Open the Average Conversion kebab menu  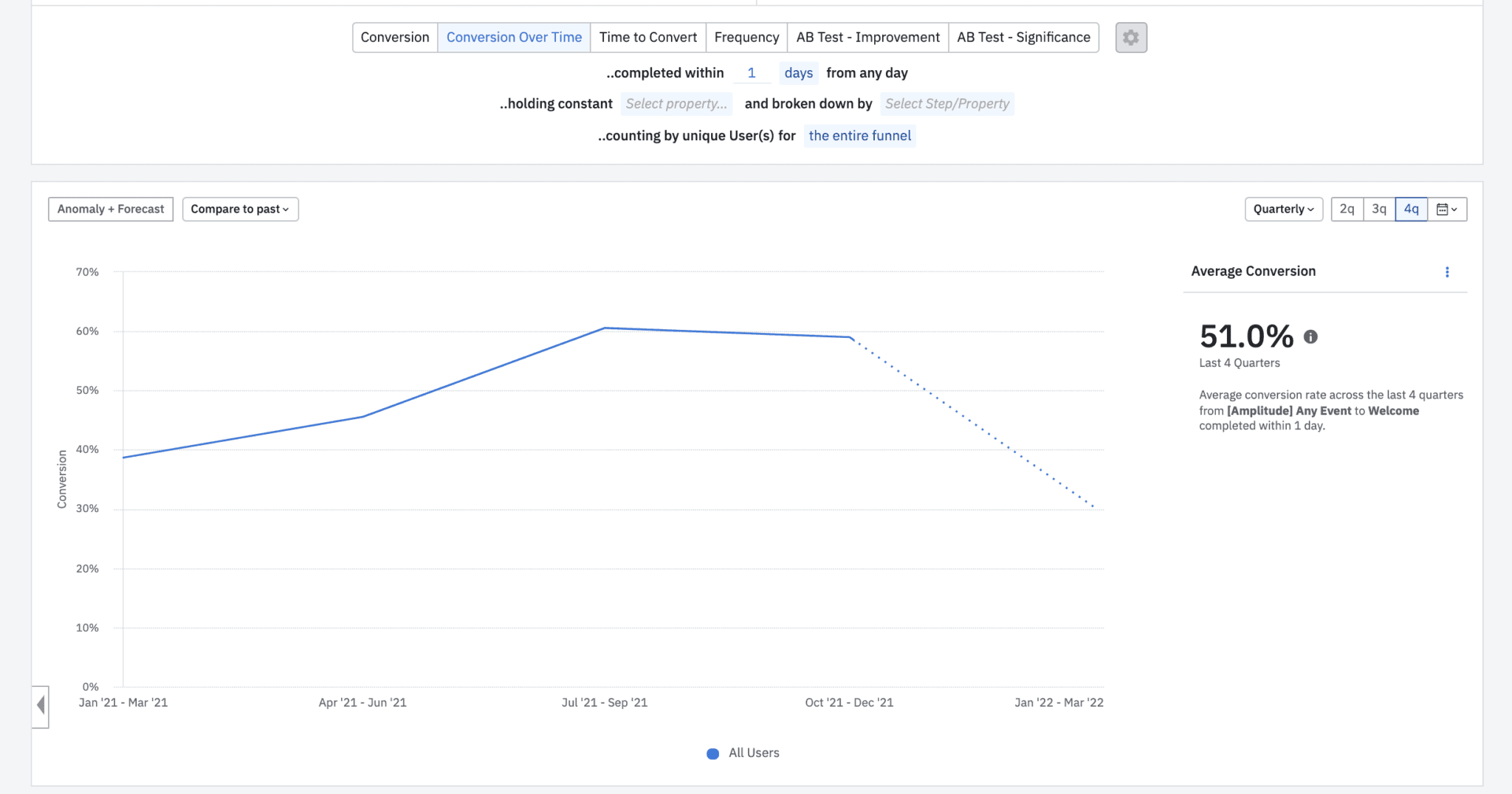[1447, 272]
